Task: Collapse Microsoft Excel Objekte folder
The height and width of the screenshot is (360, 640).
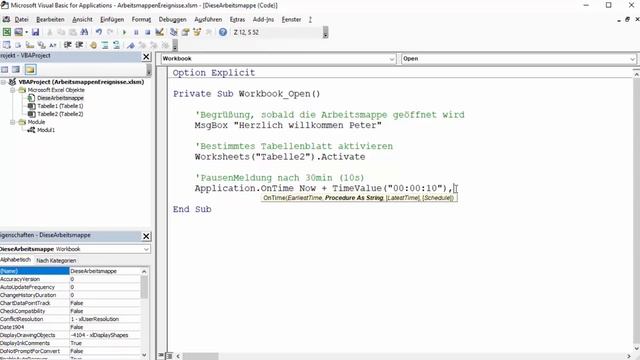Action: pos(13,90)
